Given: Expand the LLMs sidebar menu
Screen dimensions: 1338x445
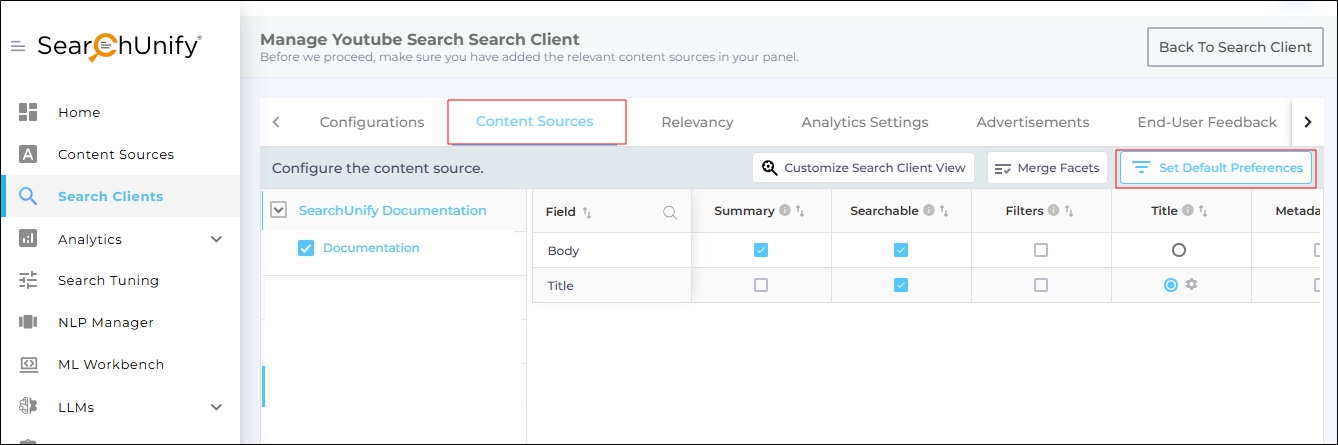Looking at the screenshot, I should (x=216, y=407).
